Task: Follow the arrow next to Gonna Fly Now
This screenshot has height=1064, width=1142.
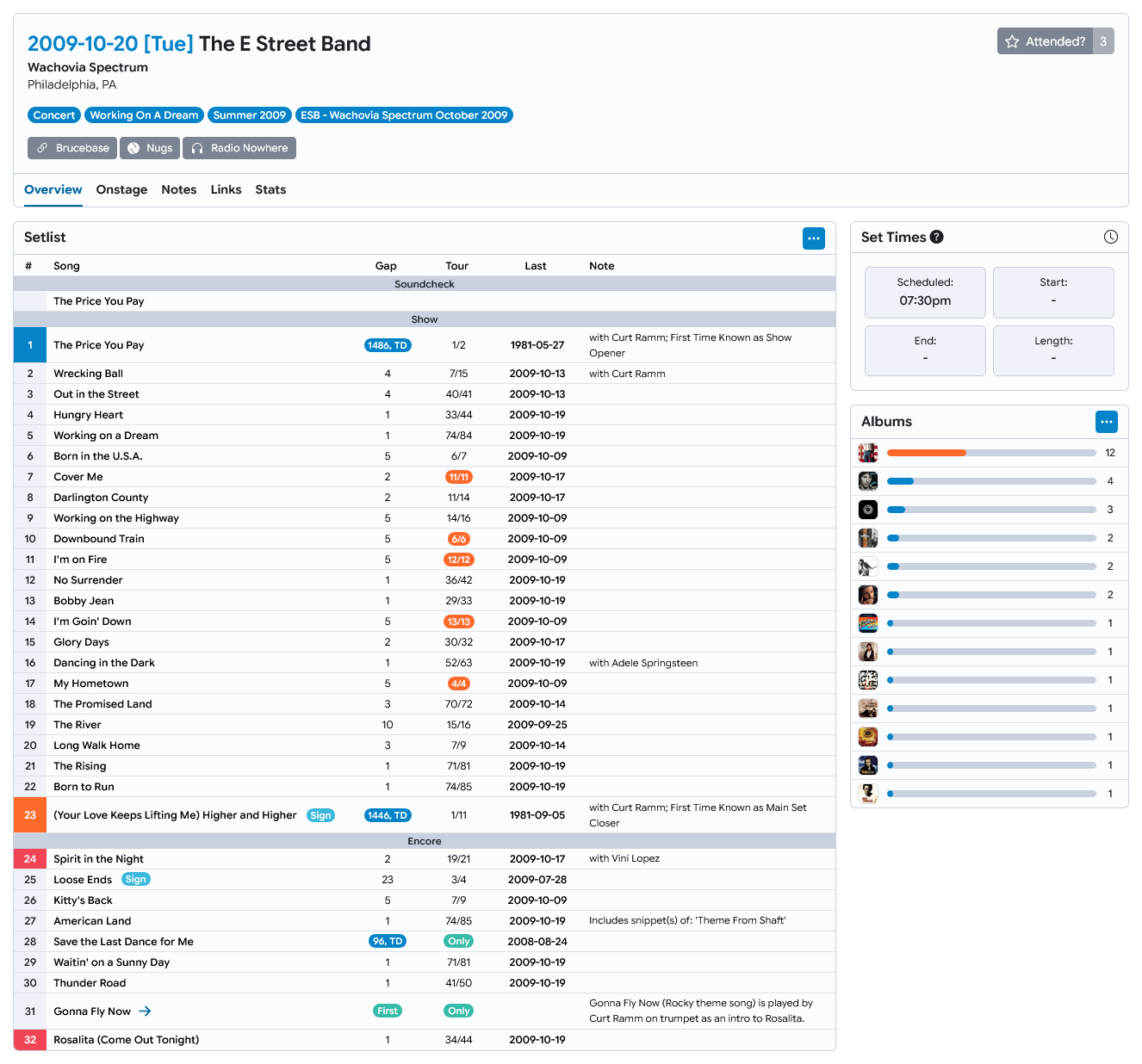Action: click(x=145, y=1011)
